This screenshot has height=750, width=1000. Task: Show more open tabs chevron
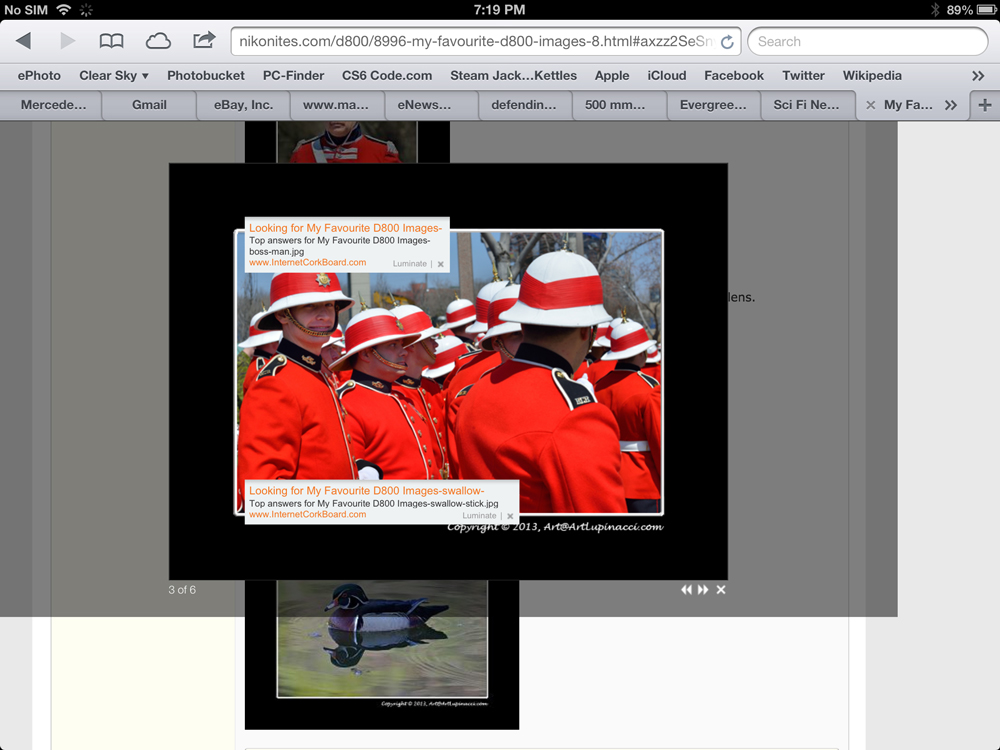(x=951, y=105)
